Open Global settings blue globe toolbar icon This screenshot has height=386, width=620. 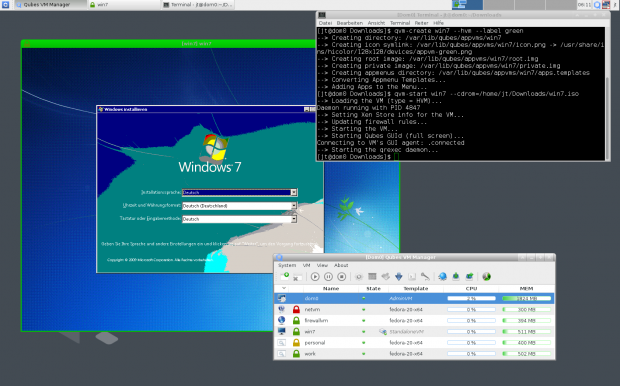[442, 276]
